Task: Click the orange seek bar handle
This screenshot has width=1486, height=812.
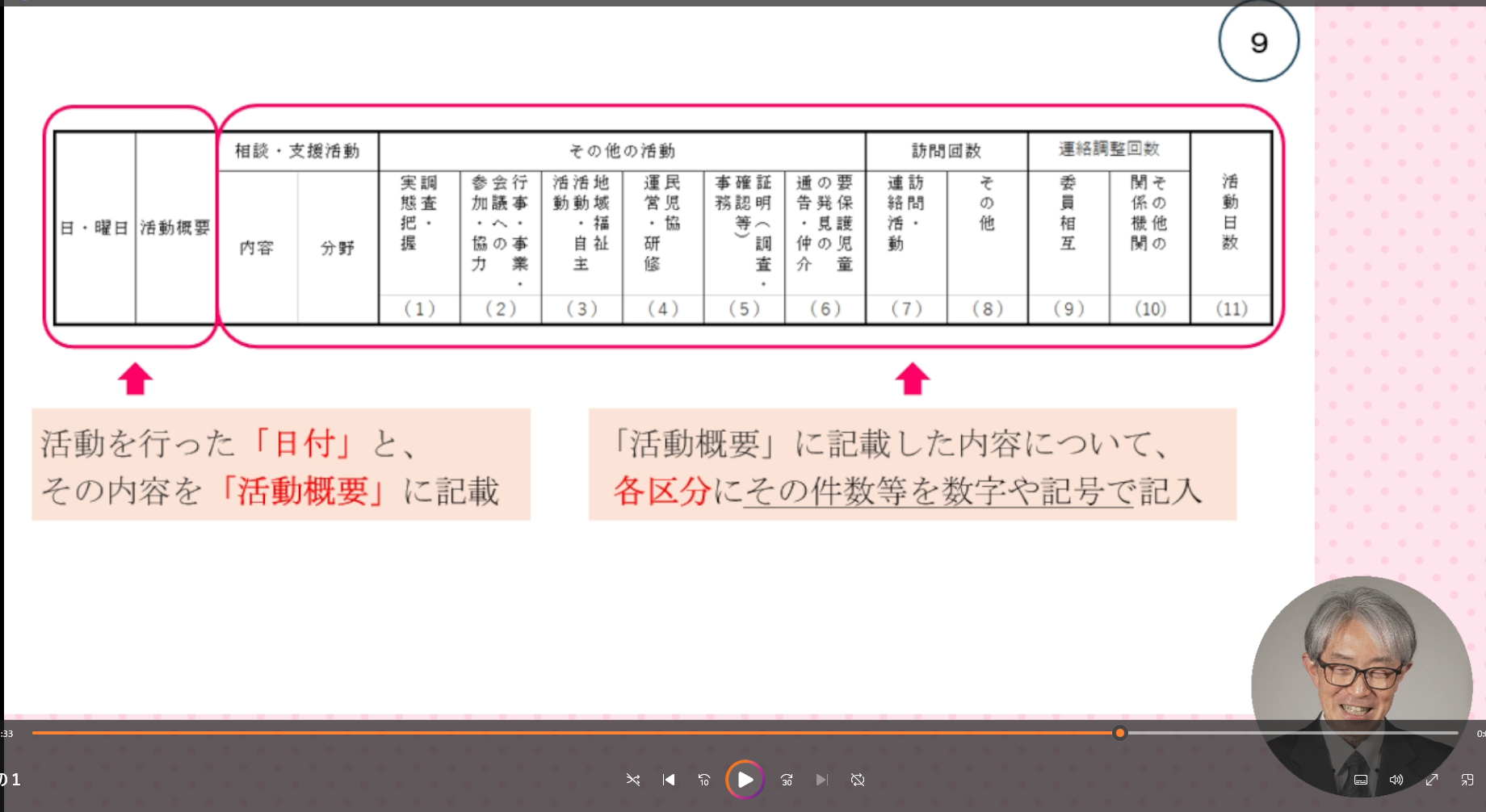Action: point(1119,733)
